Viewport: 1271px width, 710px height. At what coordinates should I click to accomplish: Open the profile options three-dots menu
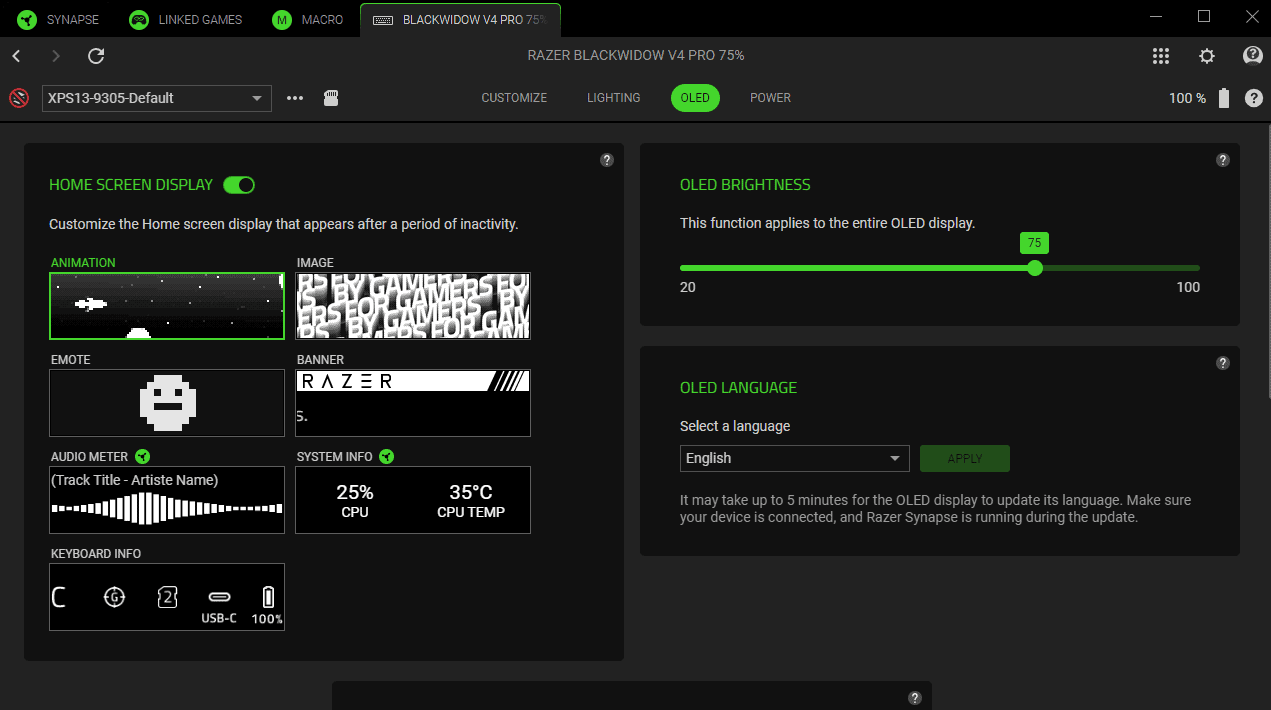tap(295, 98)
